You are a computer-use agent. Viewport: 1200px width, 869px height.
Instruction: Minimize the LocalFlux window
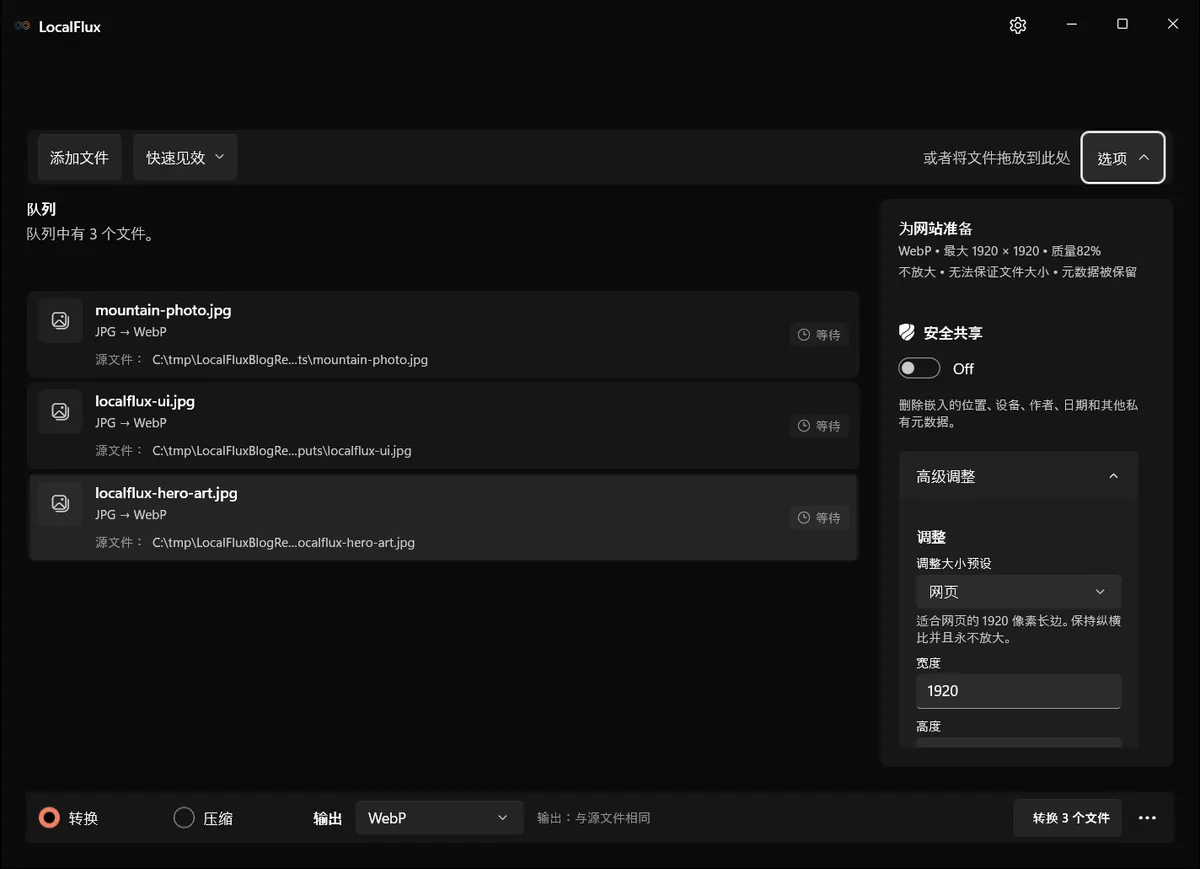point(1071,25)
